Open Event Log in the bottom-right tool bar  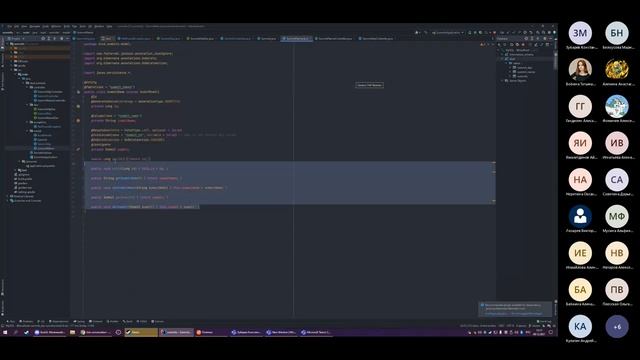point(543,321)
